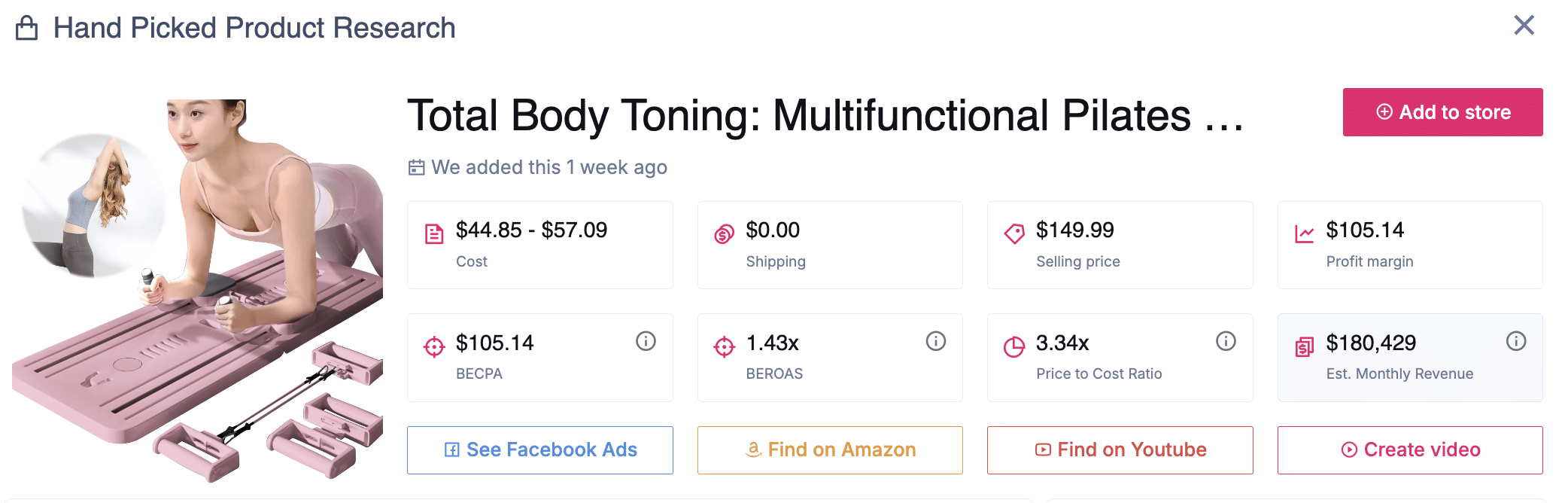Click the BECPA info icon
Image resolution: width=1568 pixels, height=503 pixels.
pyautogui.click(x=646, y=341)
